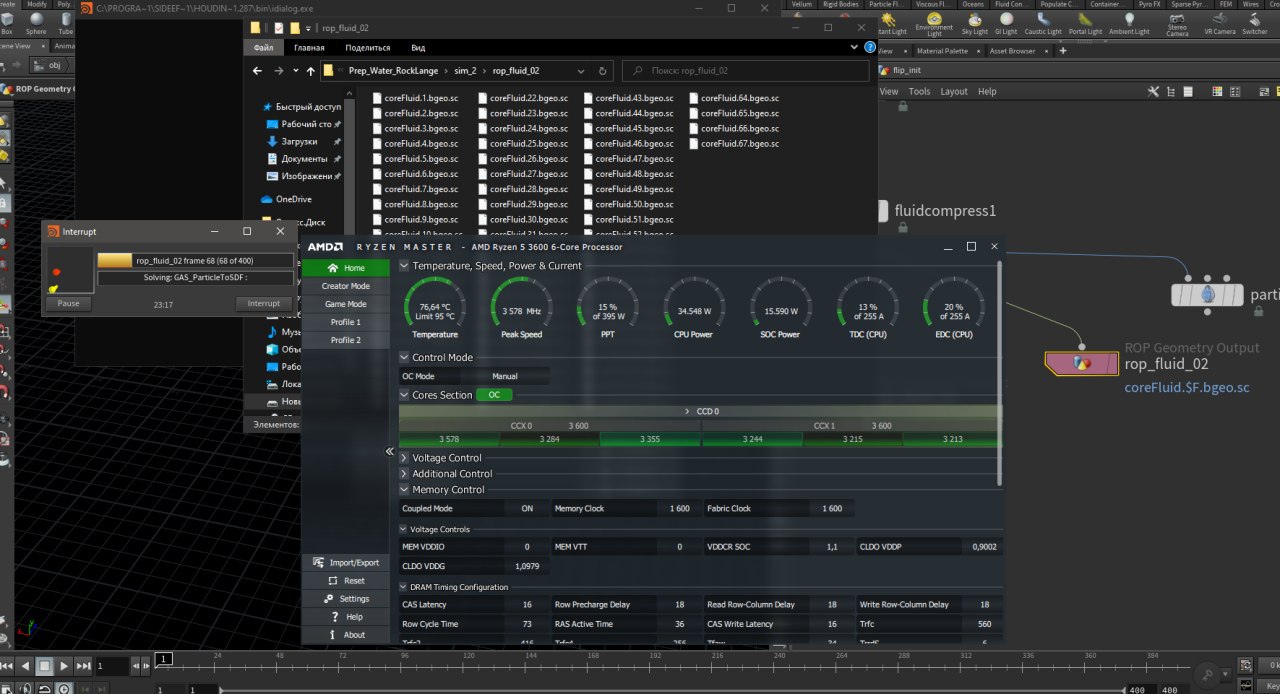Open Ryzen Master Home page
1280x694 pixels.
347,268
